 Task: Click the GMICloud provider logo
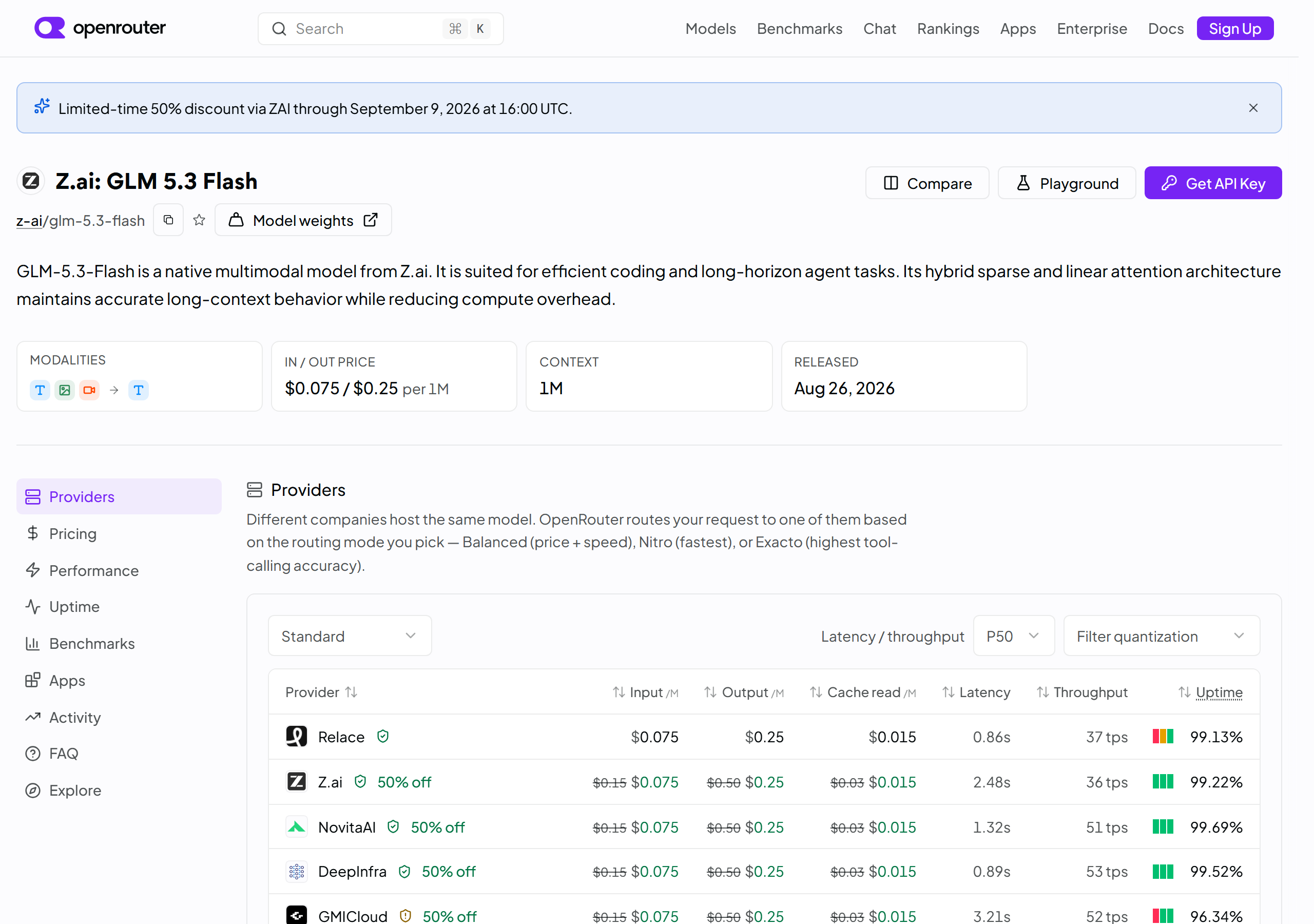(297, 916)
